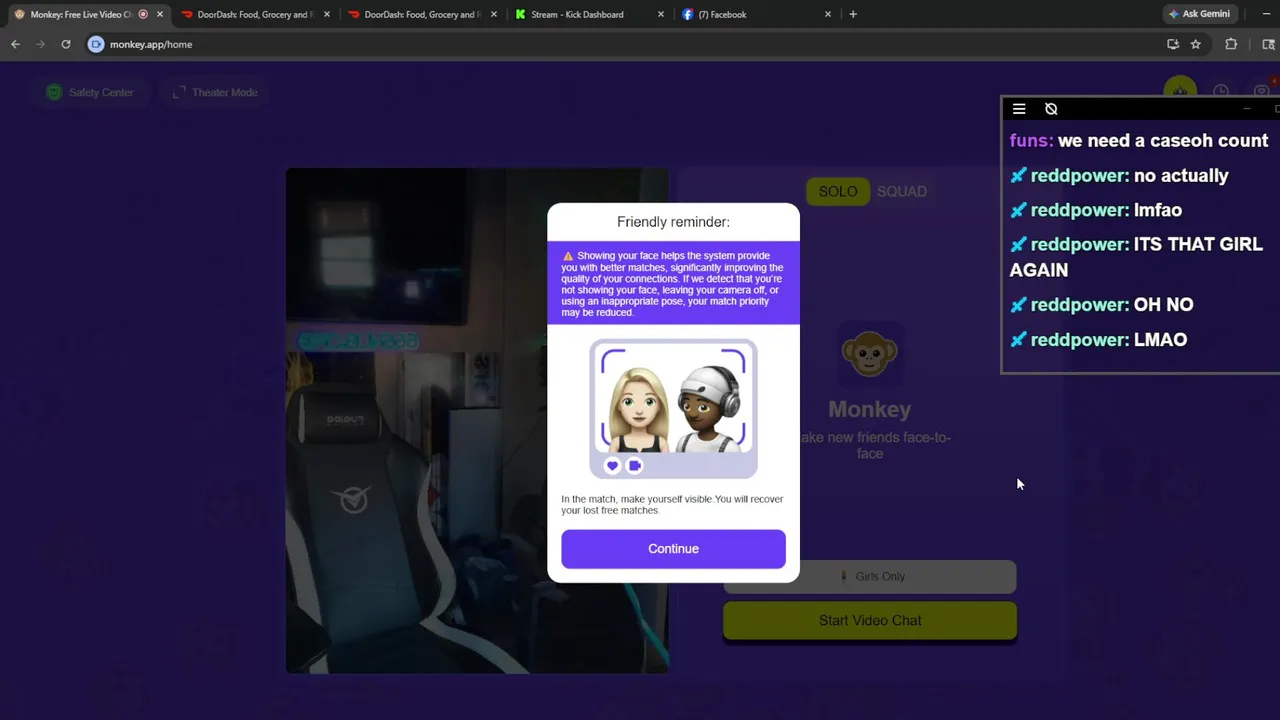Click the Lens search icon in the browser toolbar
The height and width of the screenshot is (720, 1280).
click(x=1268, y=44)
